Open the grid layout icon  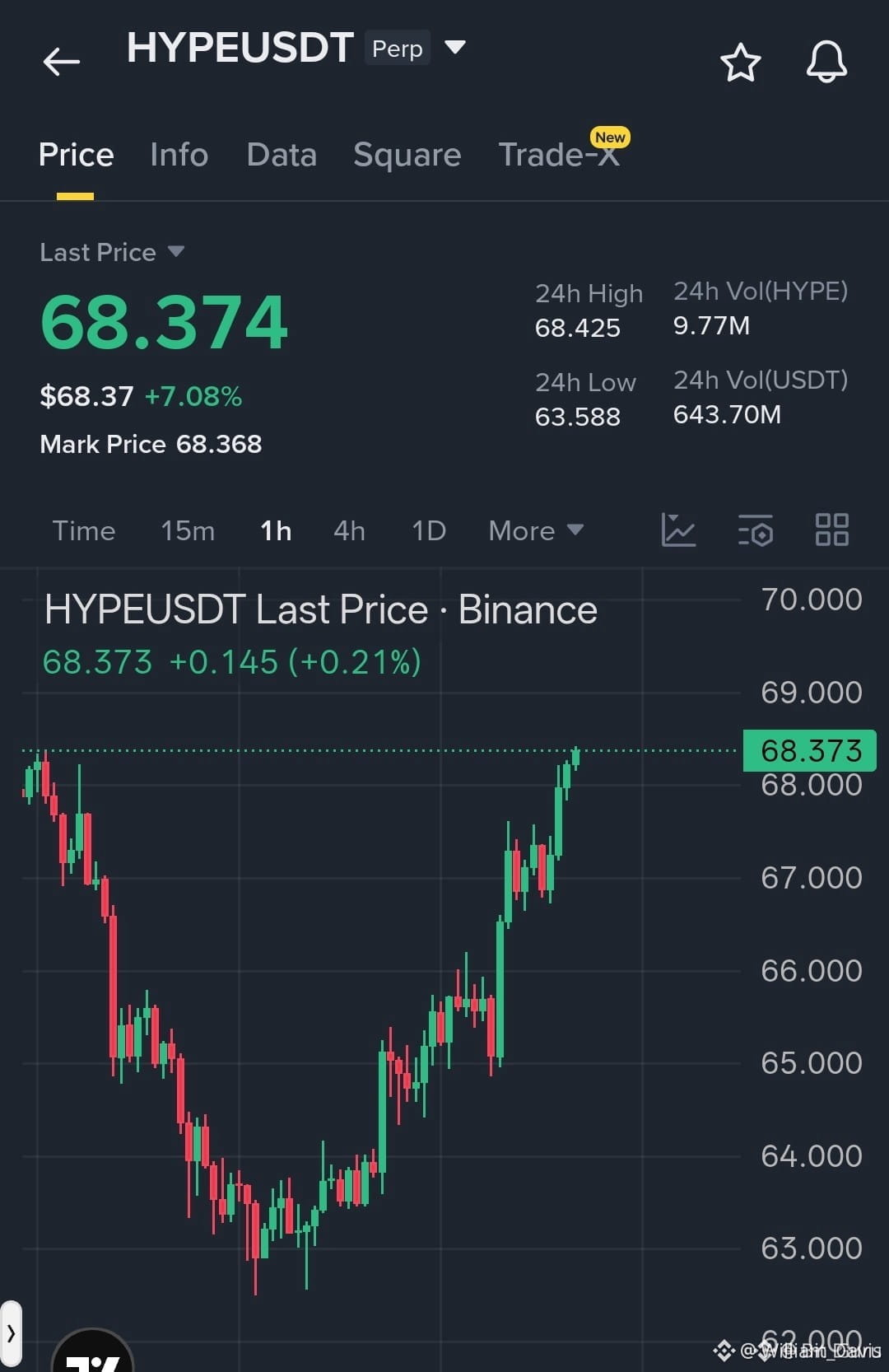tap(831, 530)
